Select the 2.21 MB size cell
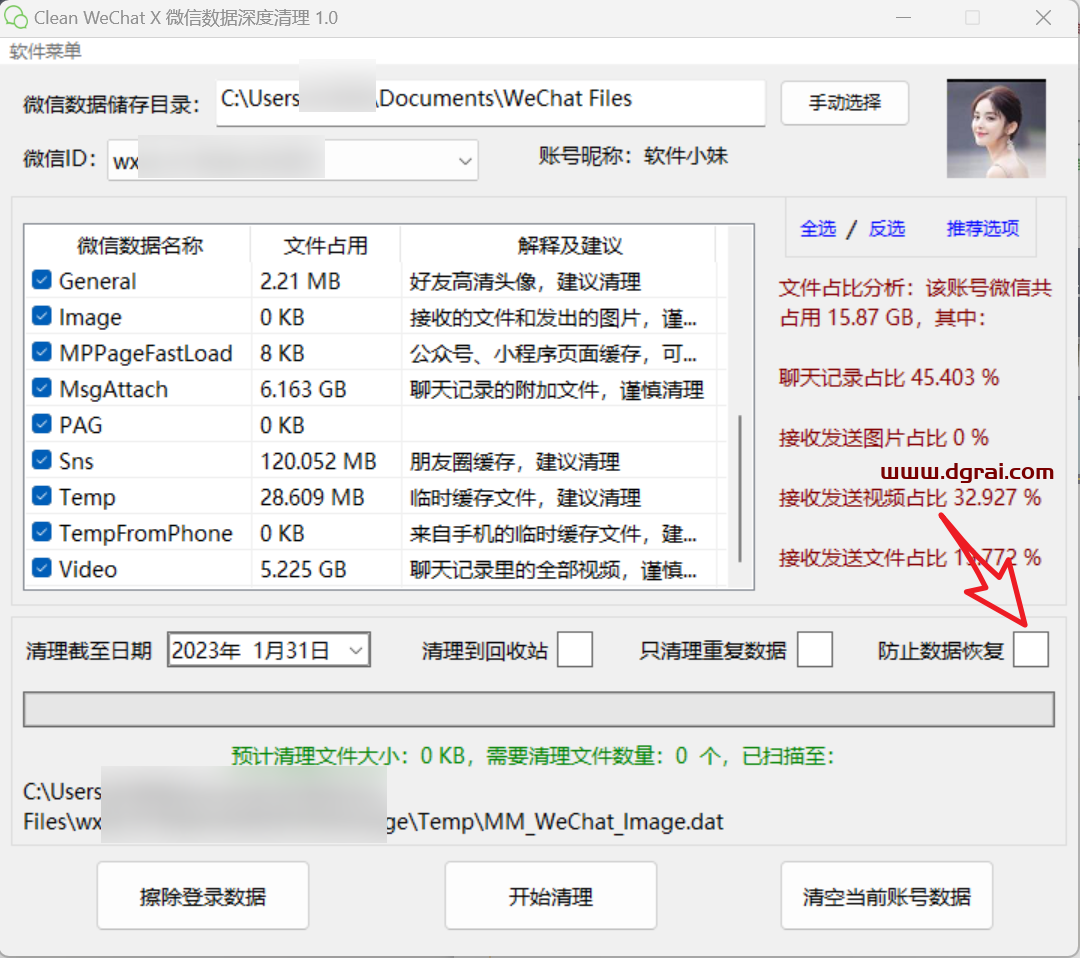The width and height of the screenshot is (1080, 958). click(300, 281)
